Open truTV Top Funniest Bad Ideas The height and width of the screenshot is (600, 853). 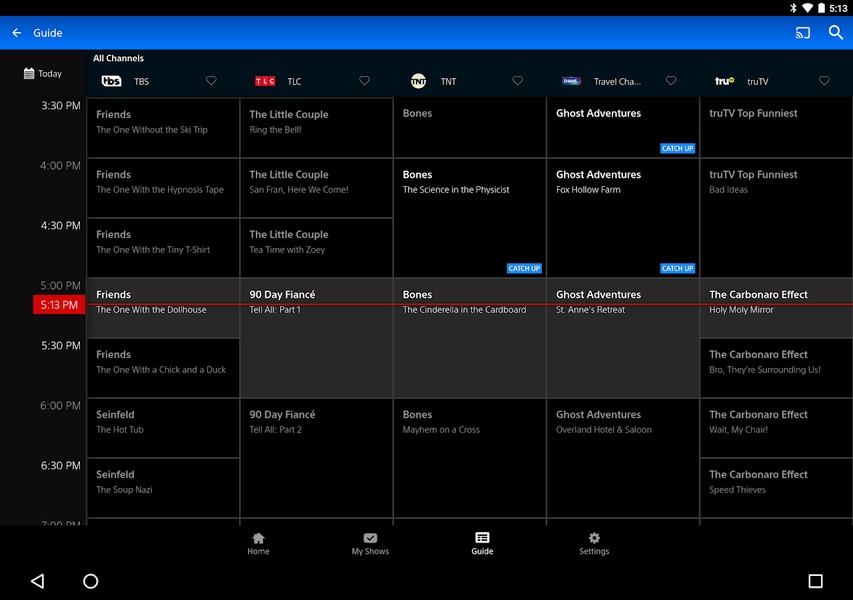[776, 218]
